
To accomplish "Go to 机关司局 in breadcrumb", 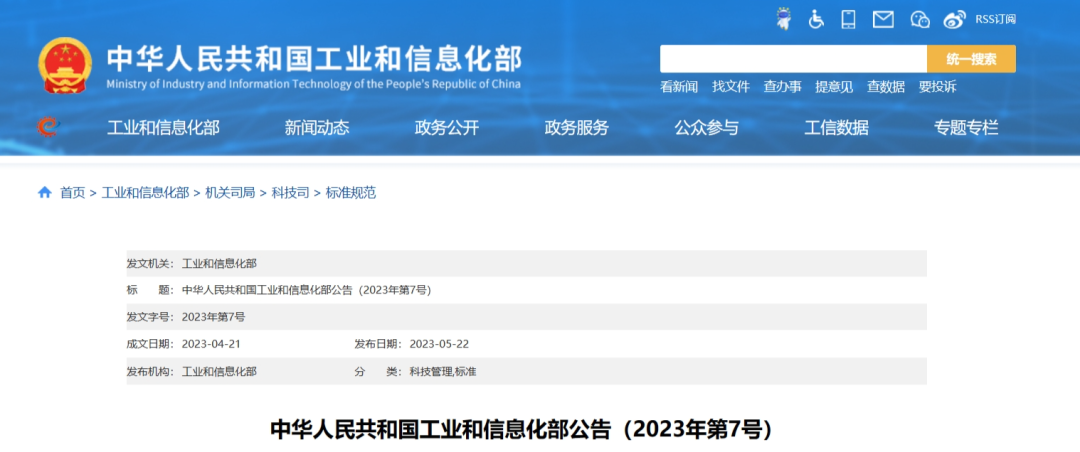I will click(230, 193).
